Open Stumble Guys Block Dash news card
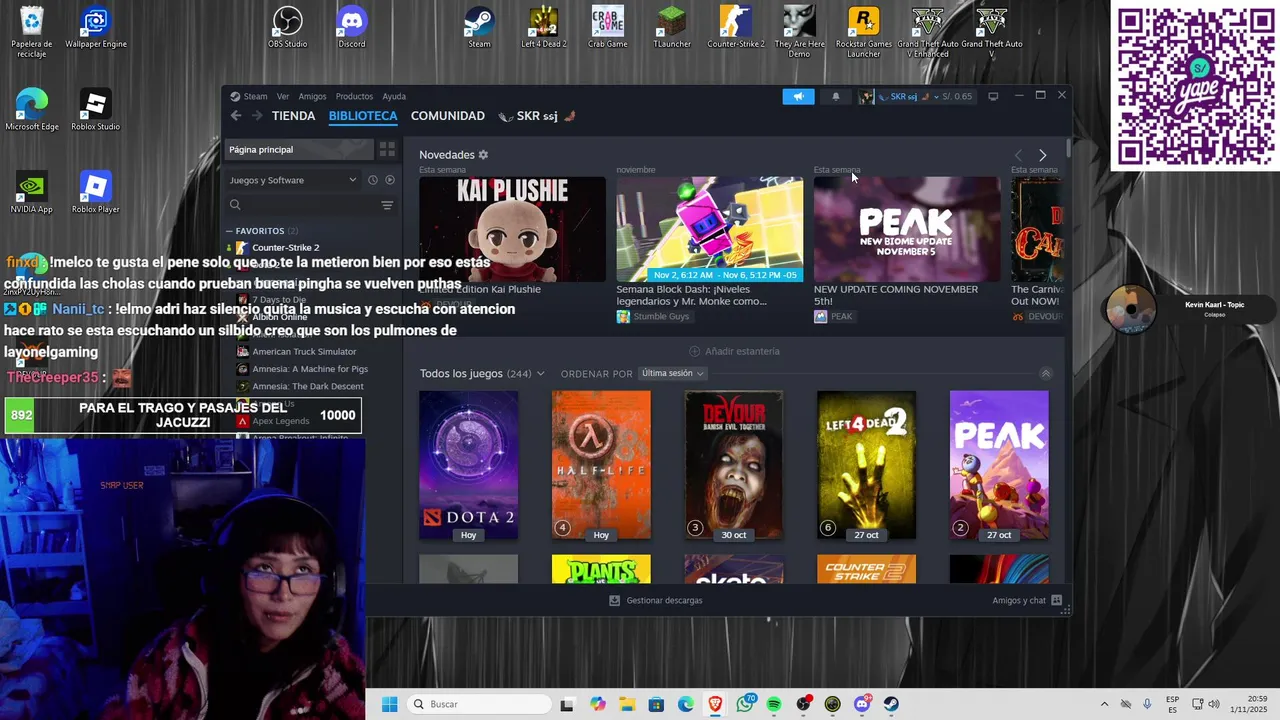Image resolution: width=1280 pixels, height=720 pixels. tap(709, 230)
